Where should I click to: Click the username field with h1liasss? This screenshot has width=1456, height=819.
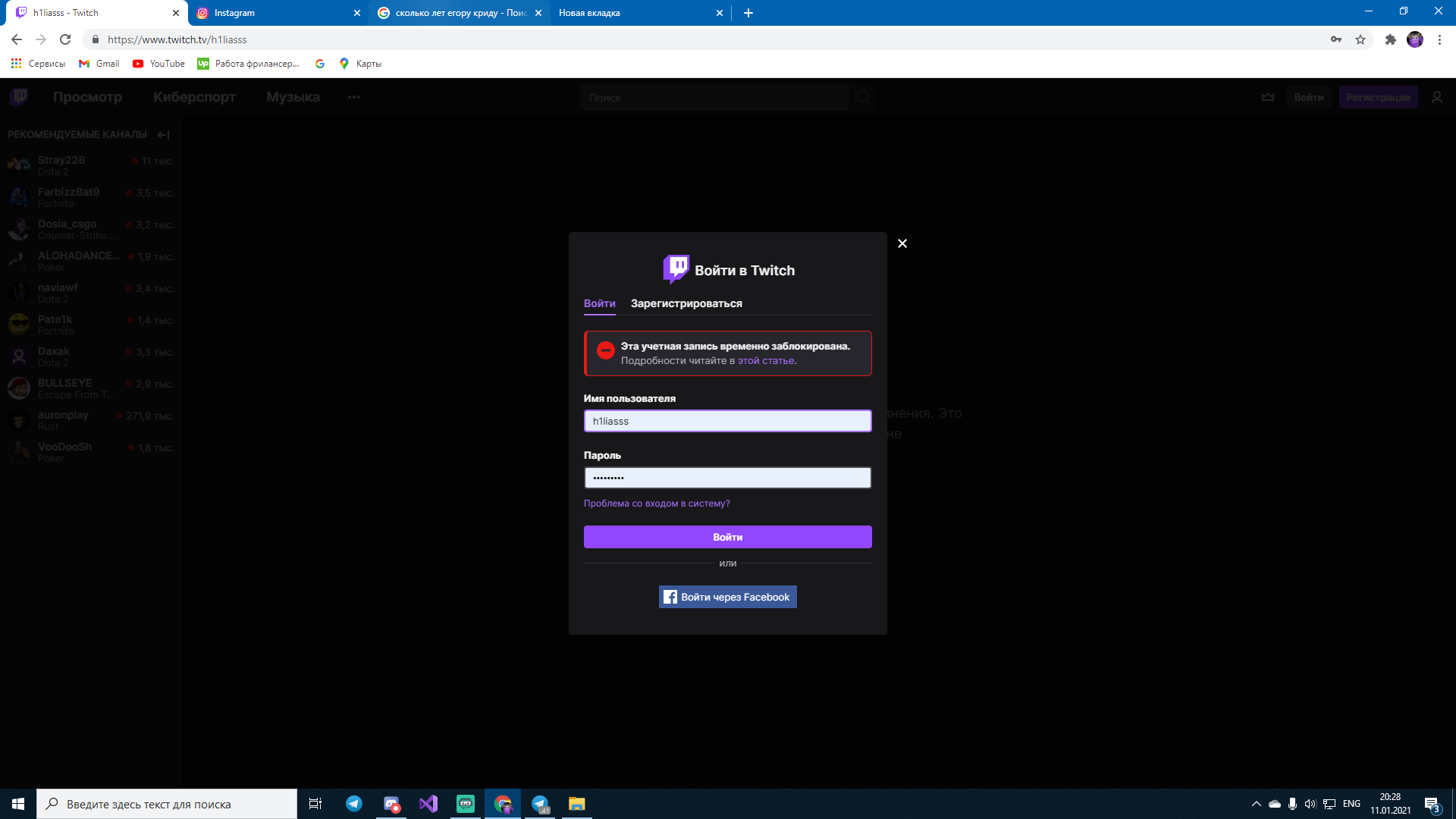pos(728,421)
